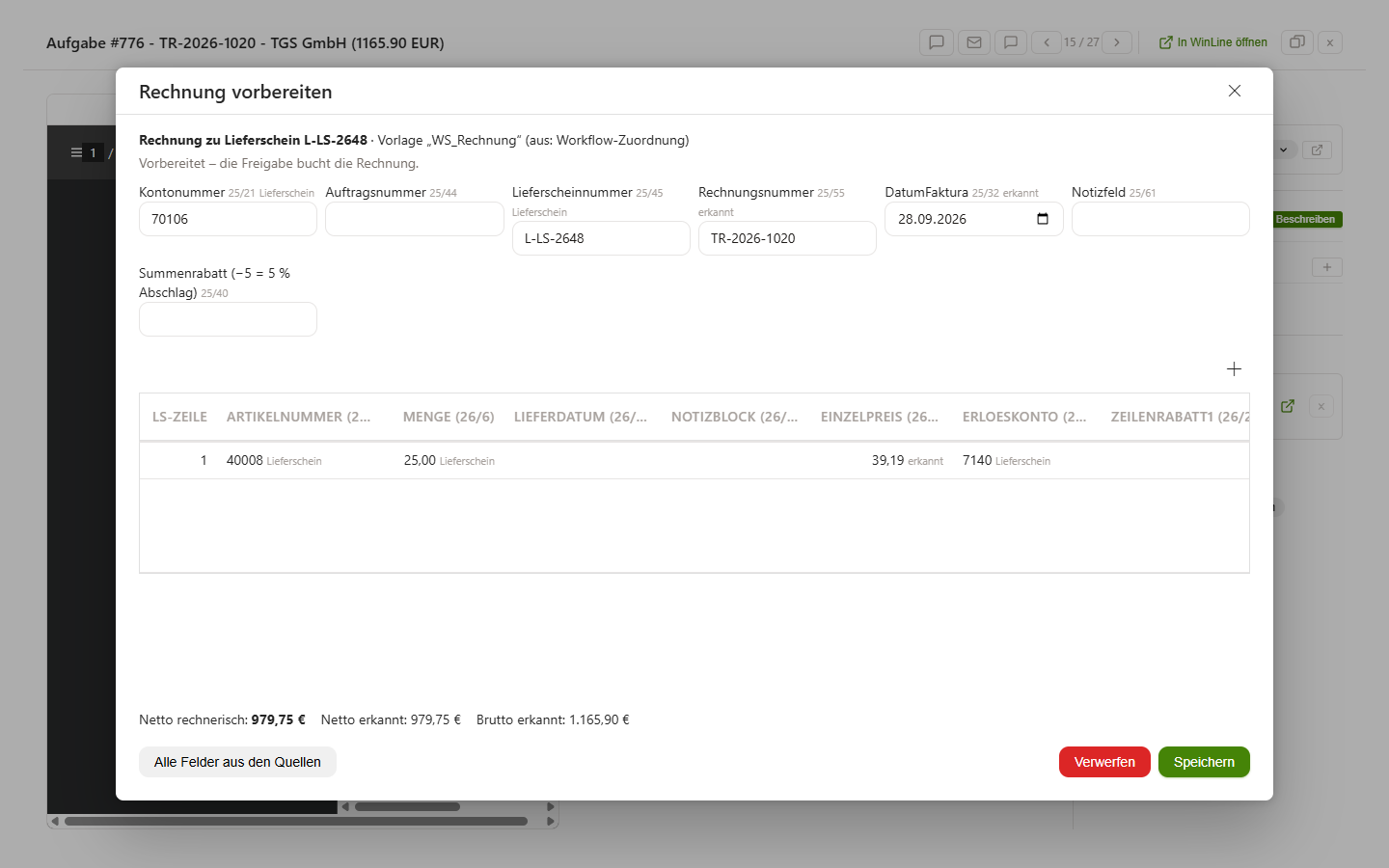Click the Summenrabatt input field
1389x868 pixels.
point(228,319)
